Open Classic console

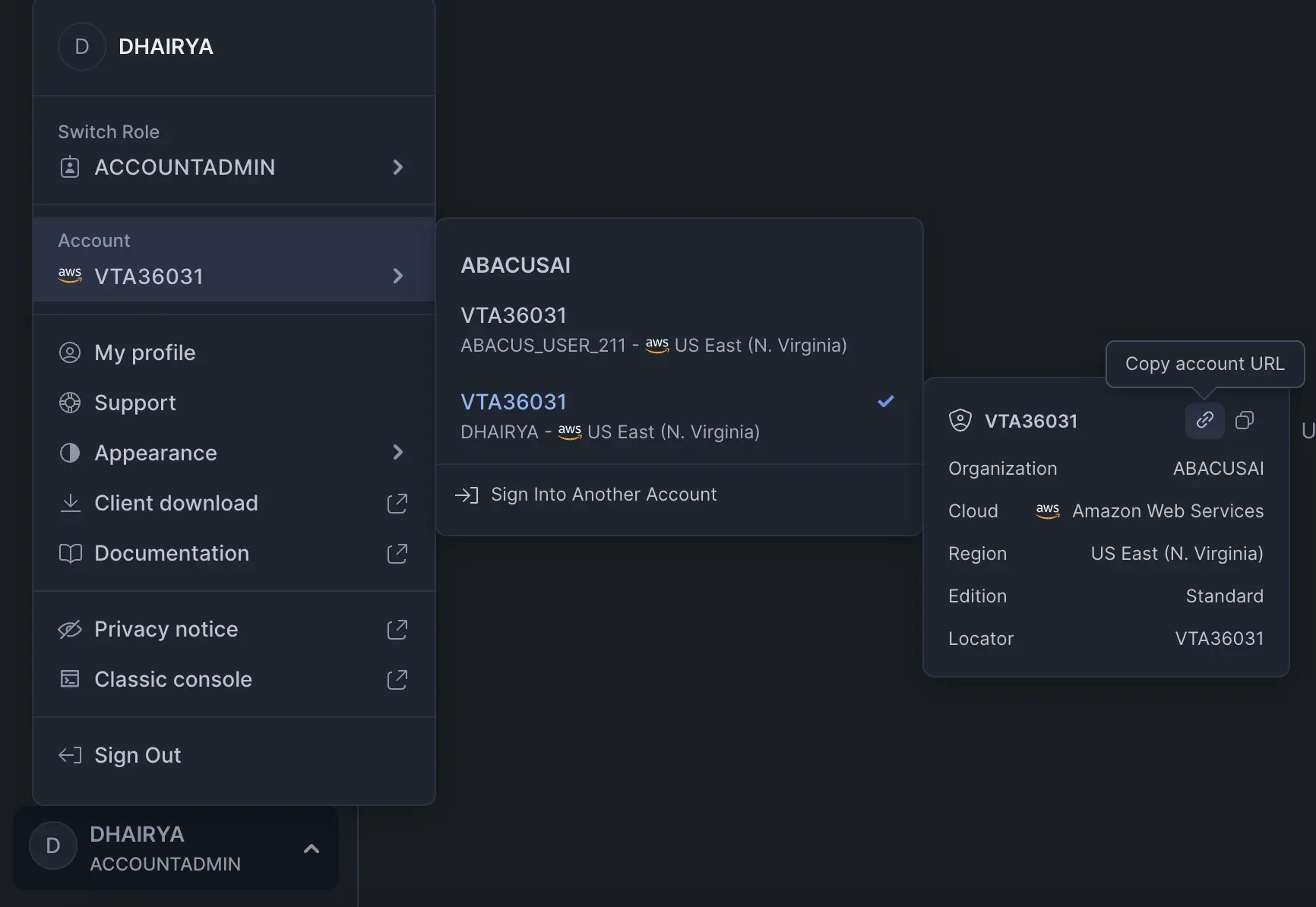(173, 679)
